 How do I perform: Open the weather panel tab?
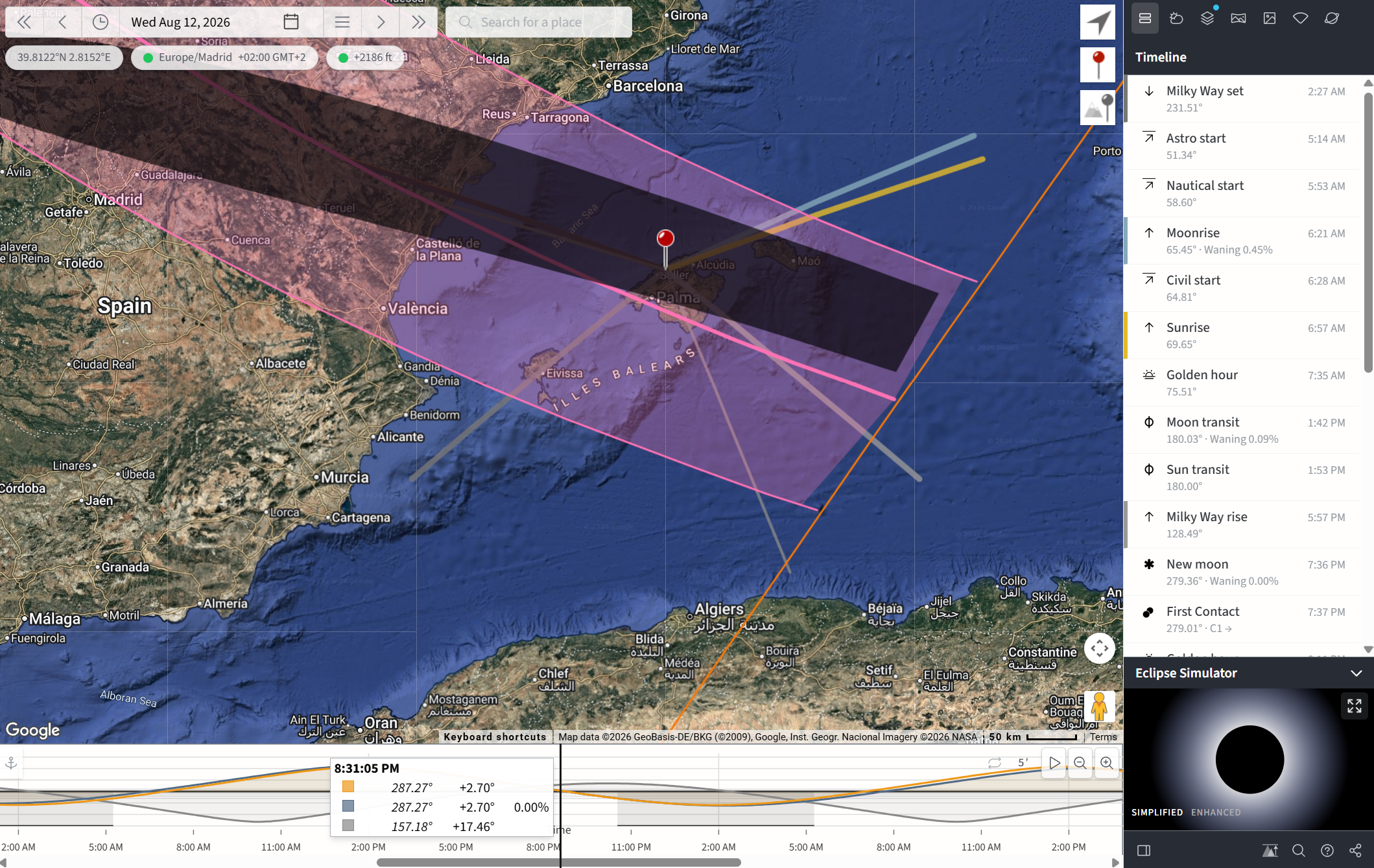point(1176,18)
